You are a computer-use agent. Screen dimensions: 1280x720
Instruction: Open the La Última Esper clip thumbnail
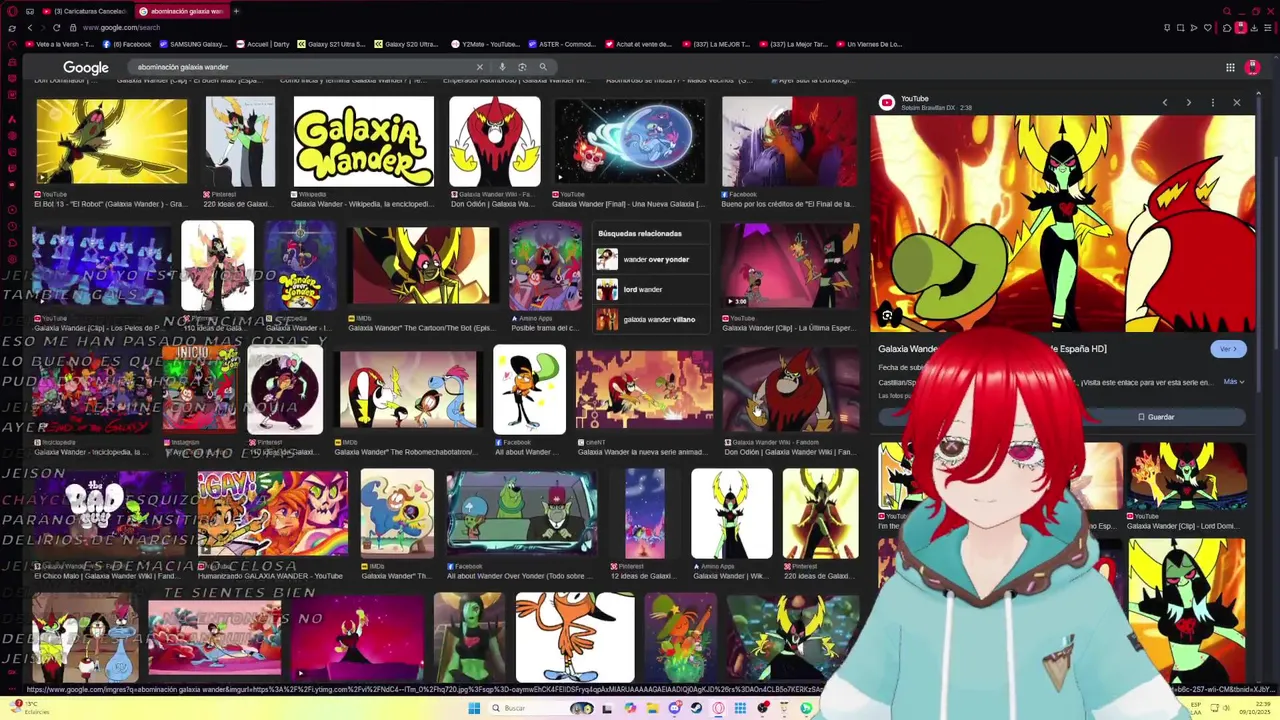[x=790, y=266]
